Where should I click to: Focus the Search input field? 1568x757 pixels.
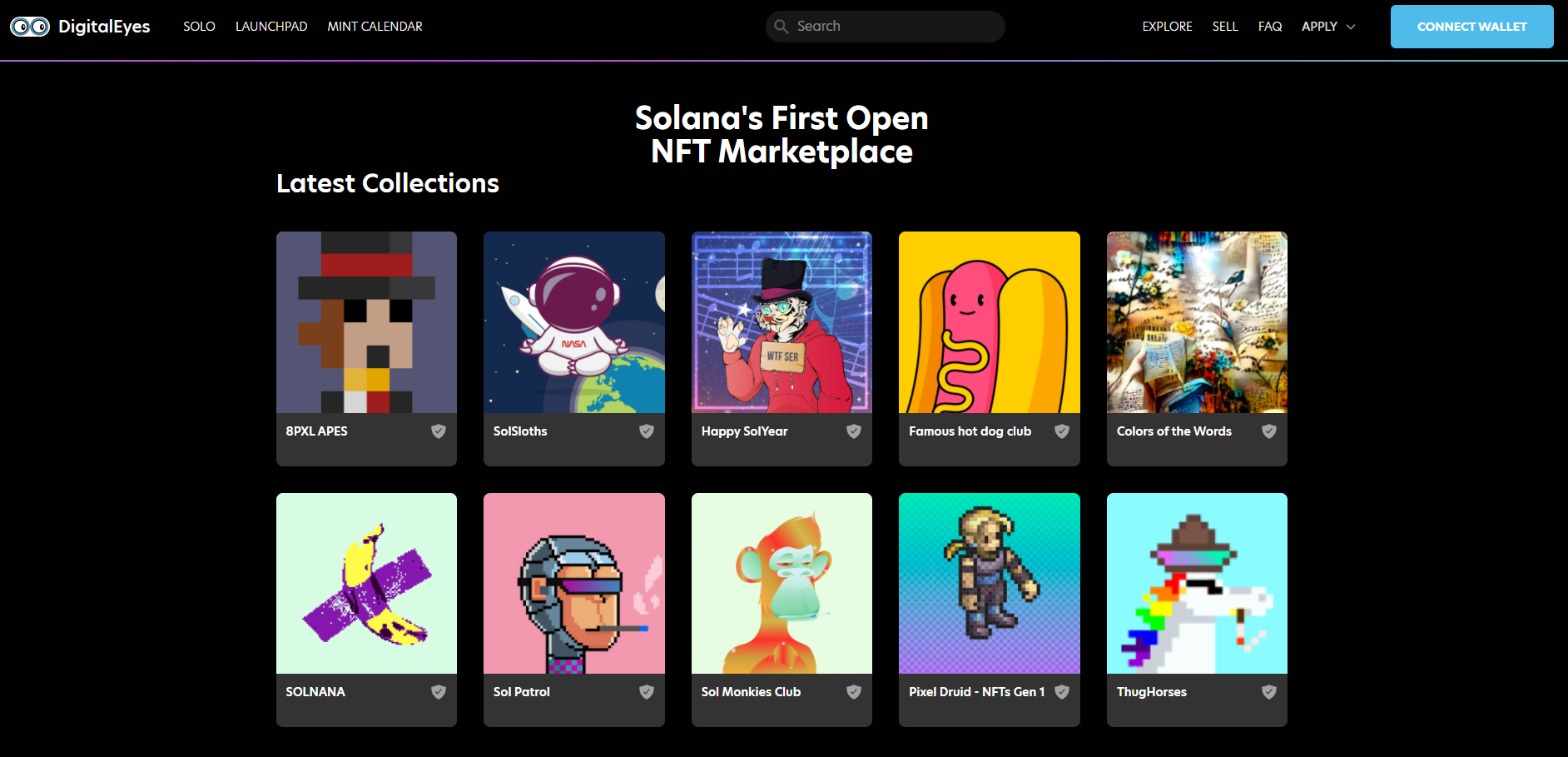(895, 27)
